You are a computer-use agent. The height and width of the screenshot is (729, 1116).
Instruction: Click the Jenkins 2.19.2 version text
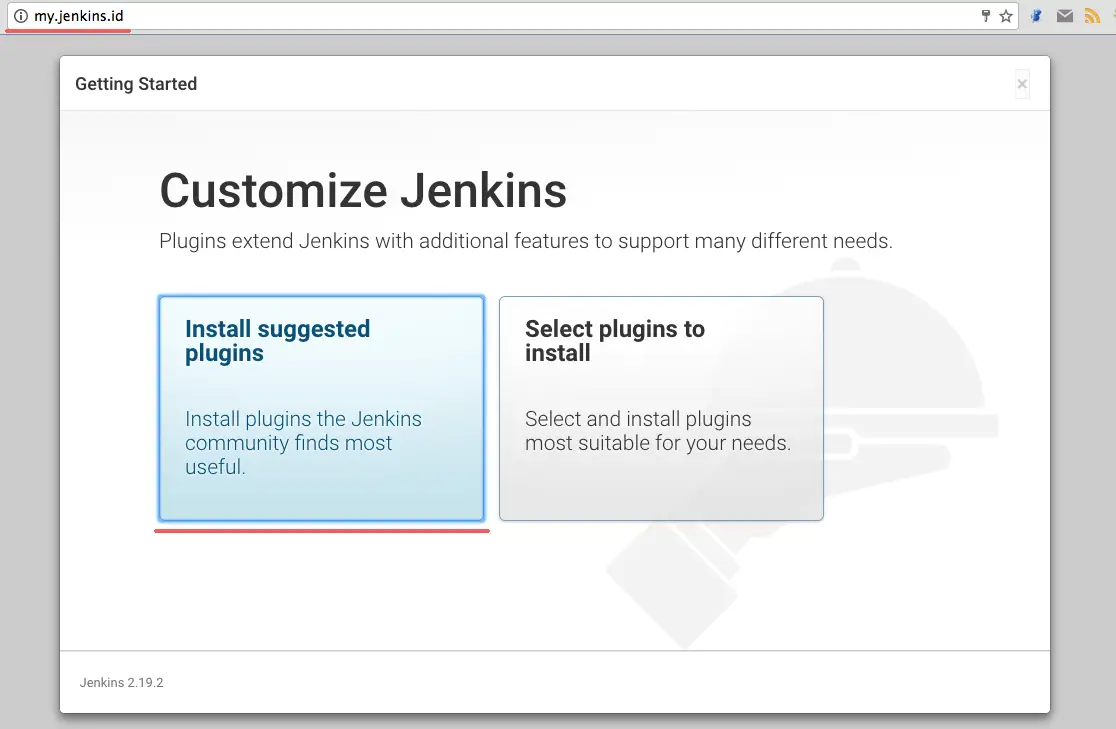[x=122, y=682]
